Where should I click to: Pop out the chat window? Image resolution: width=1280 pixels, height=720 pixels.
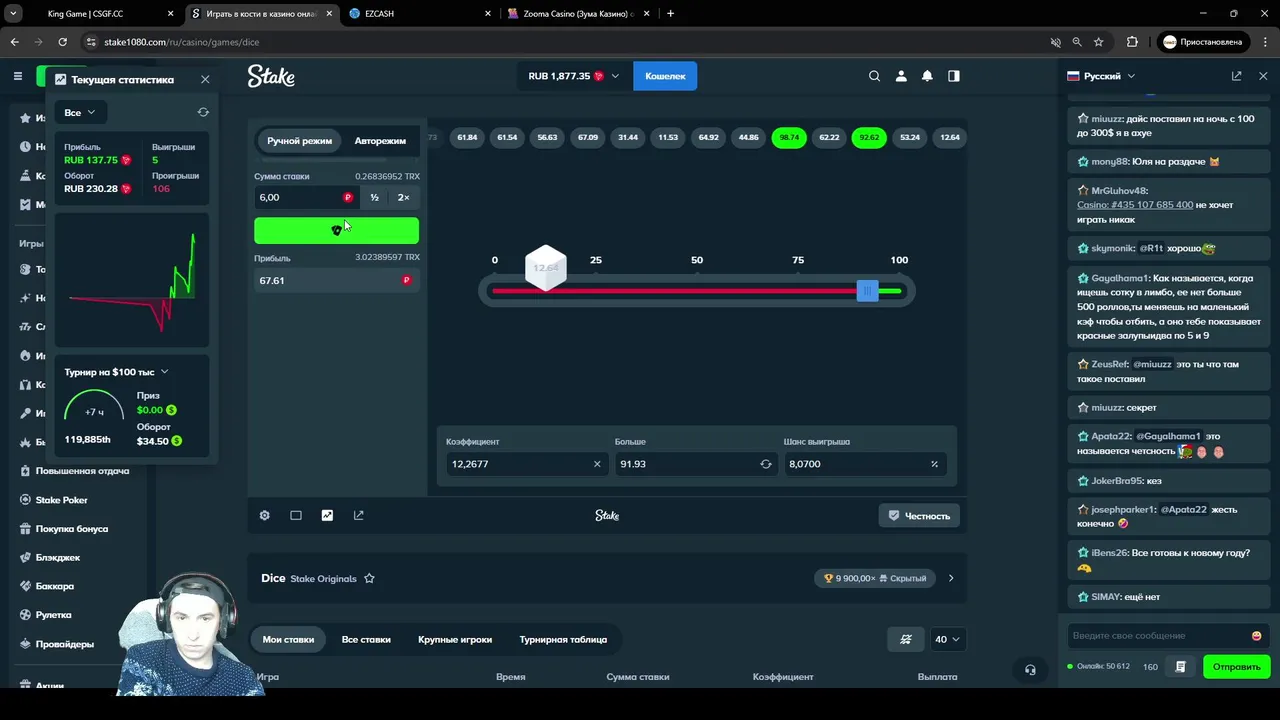[x=1237, y=76]
